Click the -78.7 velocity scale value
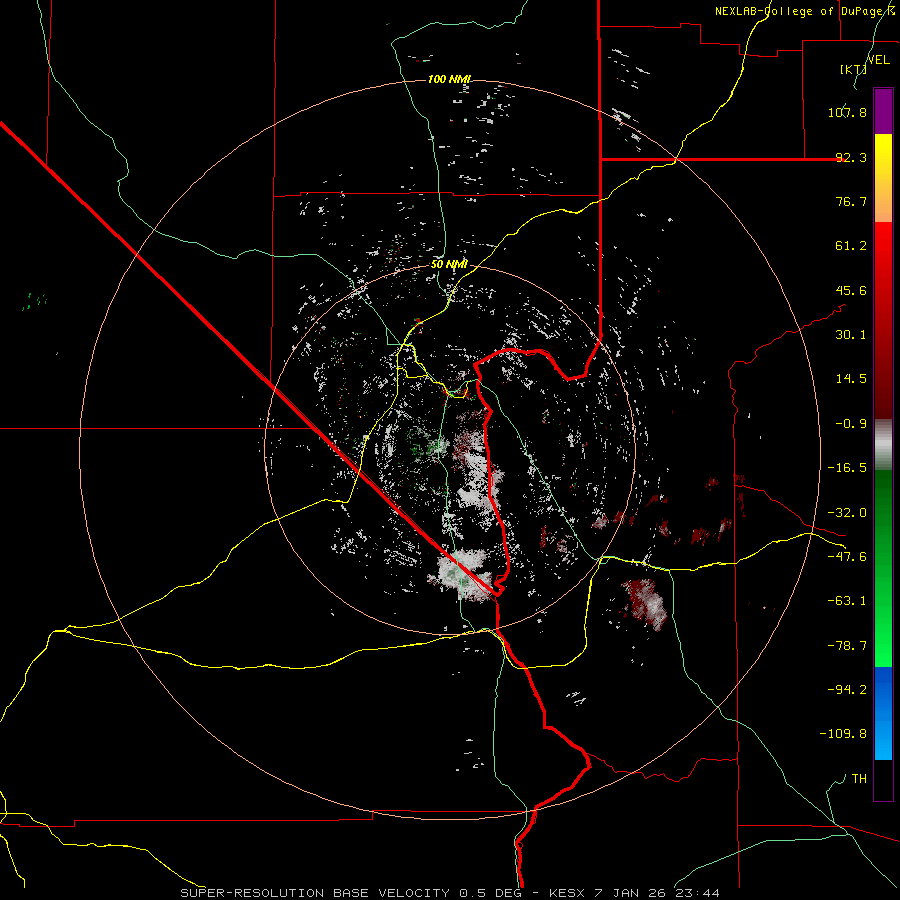900x900 pixels. click(847, 646)
